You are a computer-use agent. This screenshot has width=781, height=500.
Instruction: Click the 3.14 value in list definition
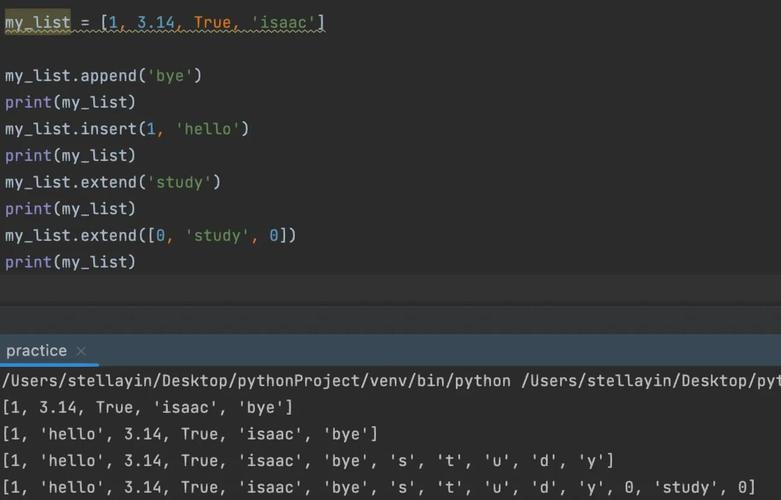(x=156, y=22)
